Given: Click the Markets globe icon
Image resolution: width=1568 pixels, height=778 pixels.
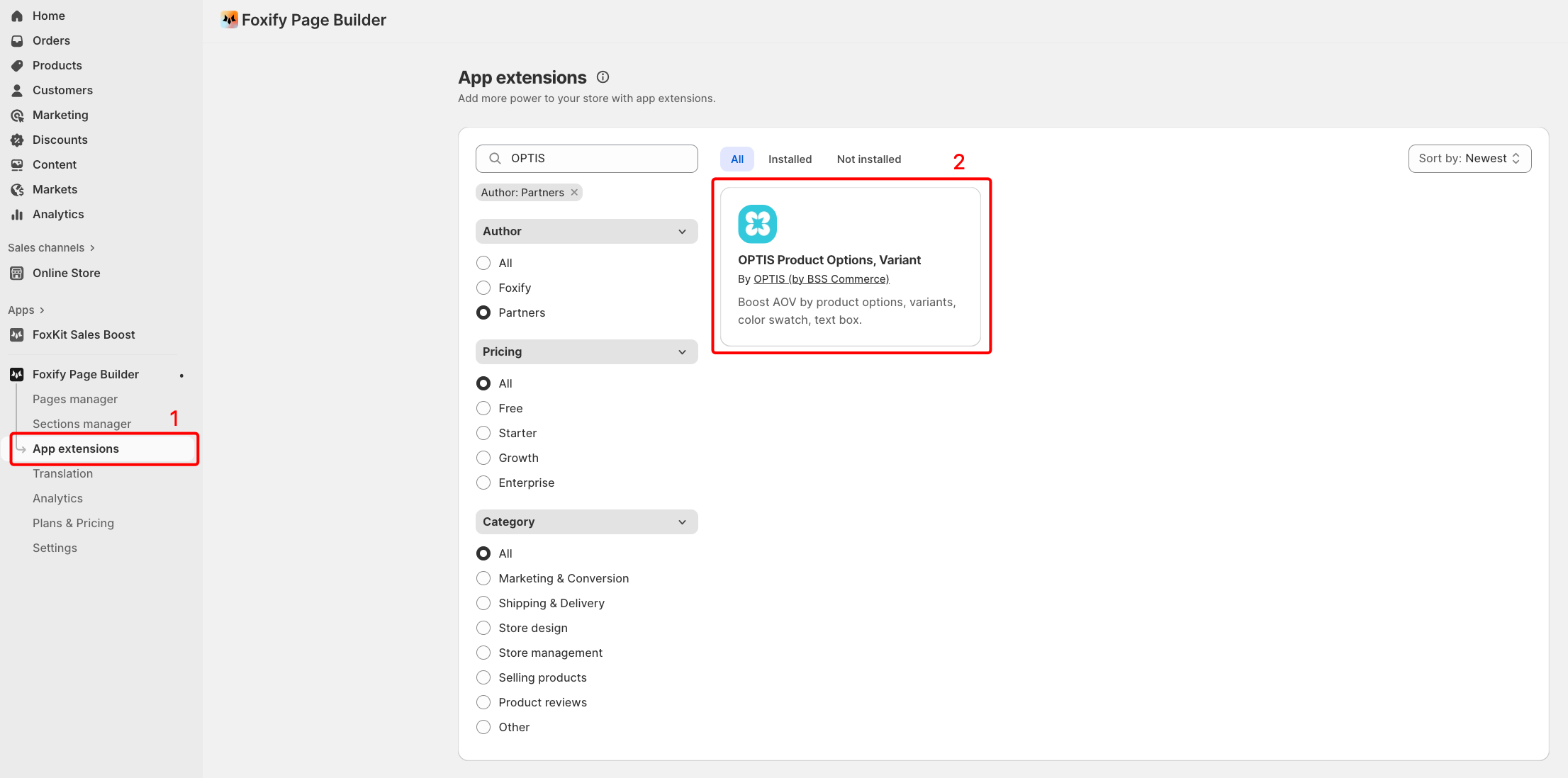Looking at the screenshot, I should click(17, 189).
